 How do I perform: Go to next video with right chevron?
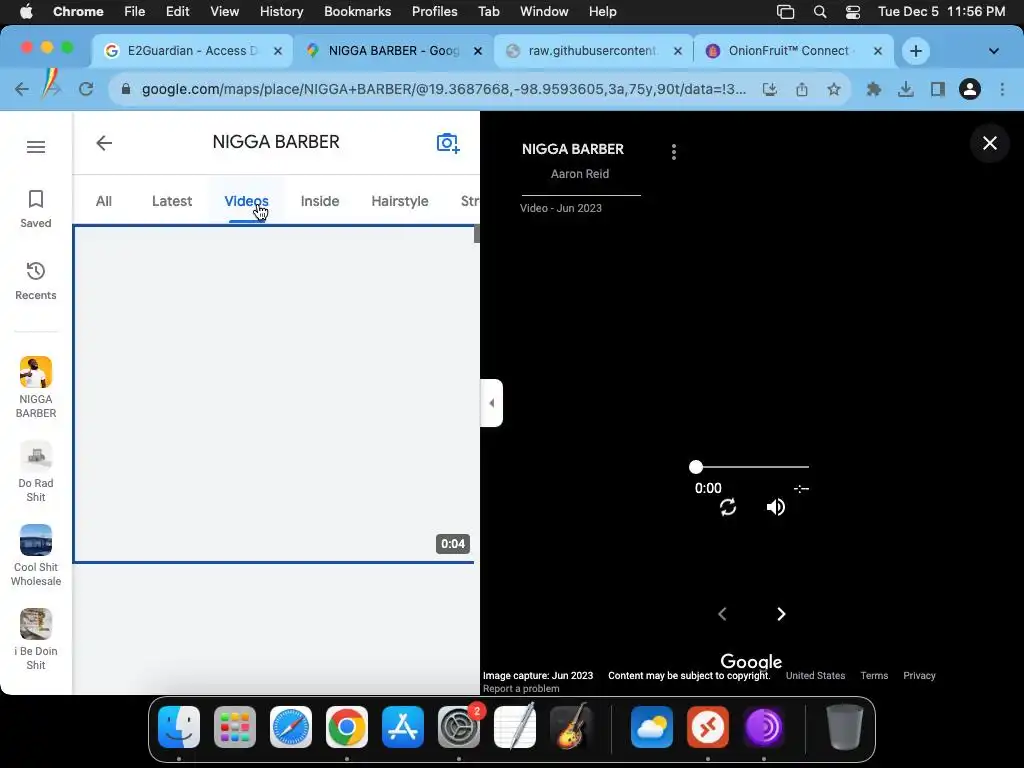781,614
